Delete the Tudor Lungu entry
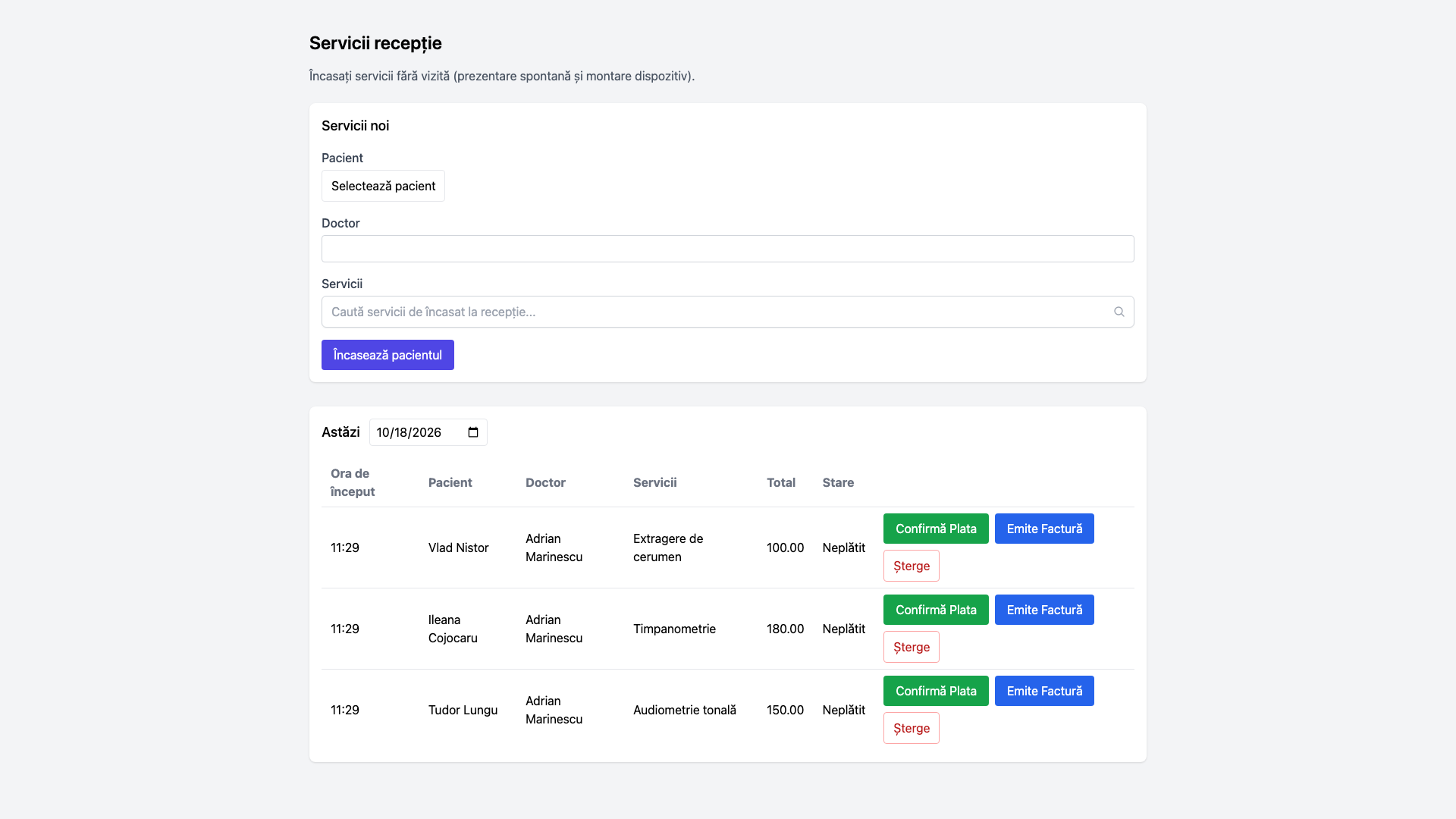The image size is (1456, 819). click(x=912, y=728)
